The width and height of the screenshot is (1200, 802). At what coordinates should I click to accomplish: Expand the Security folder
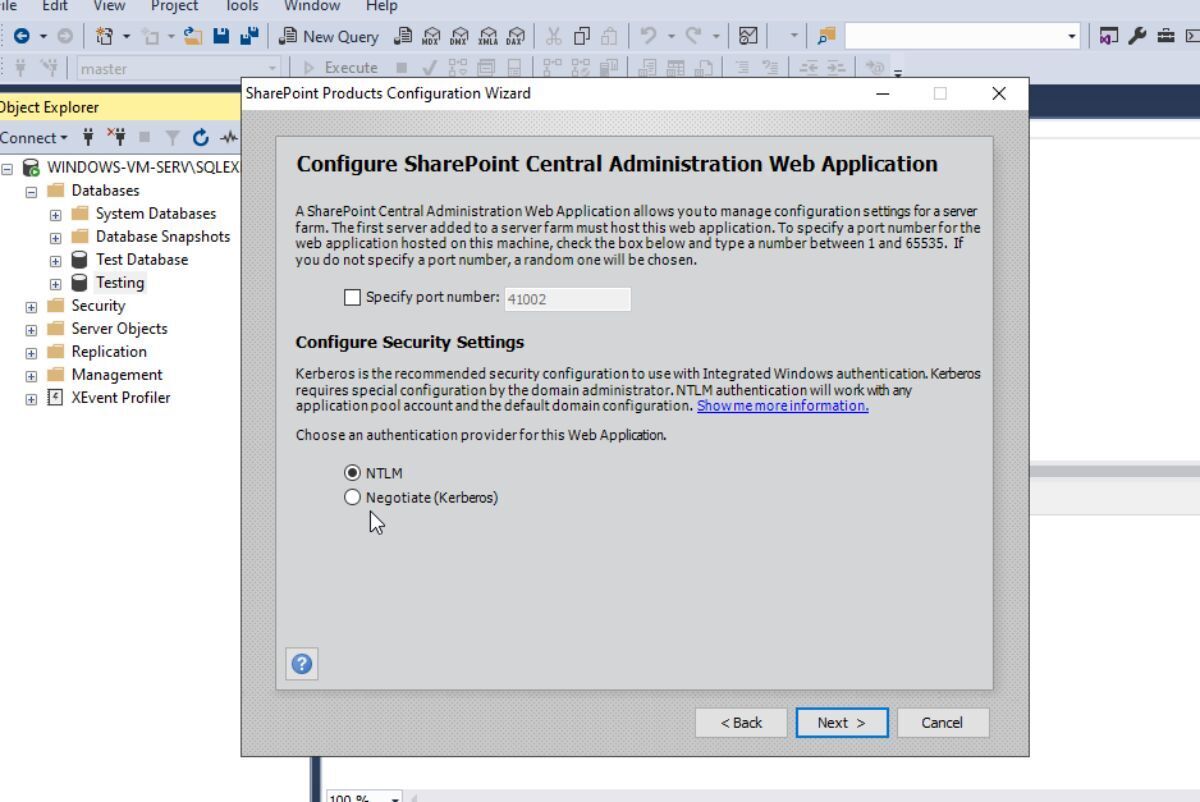31,306
